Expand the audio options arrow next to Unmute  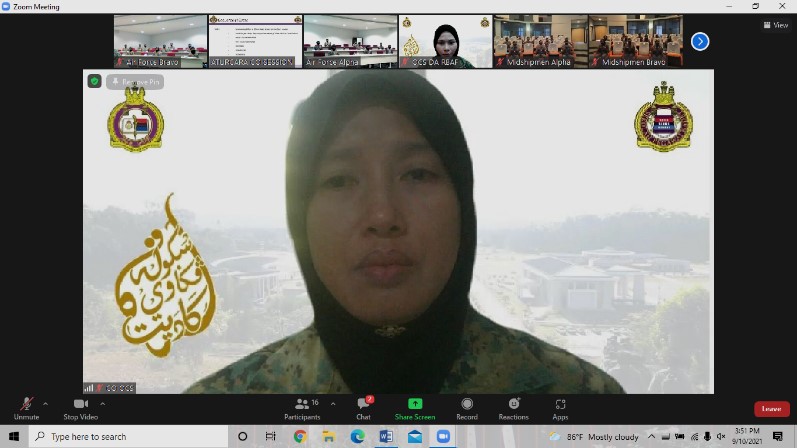46,404
